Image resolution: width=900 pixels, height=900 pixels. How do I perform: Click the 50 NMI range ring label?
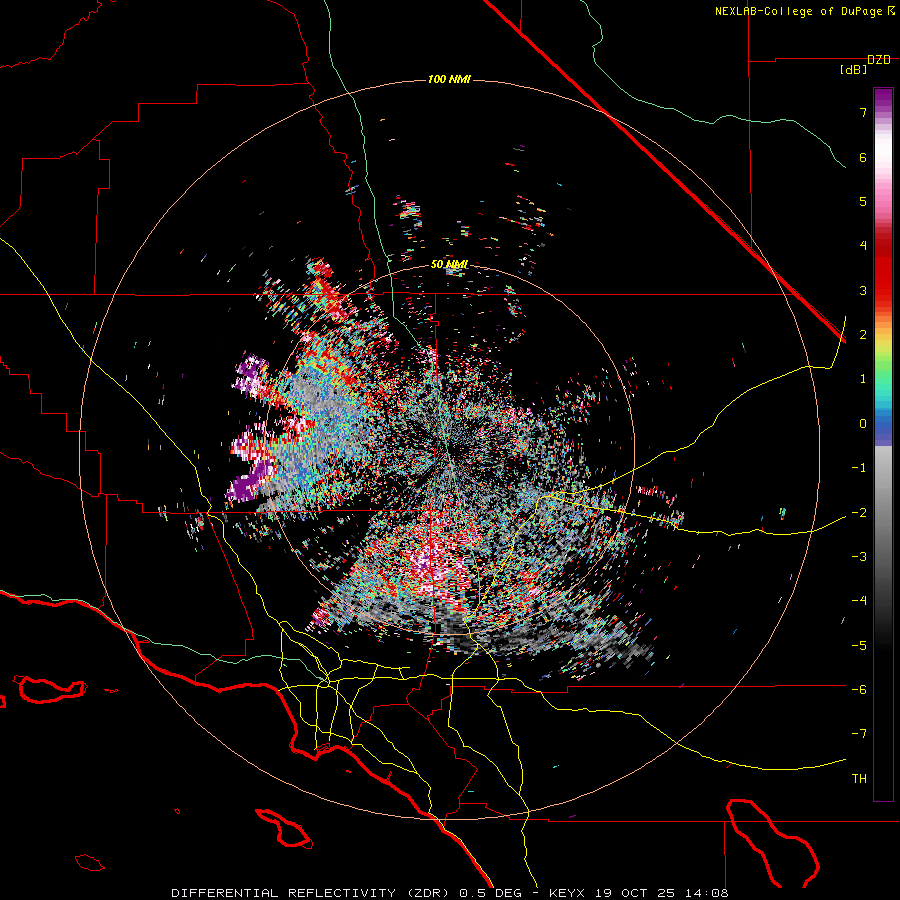(x=449, y=265)
